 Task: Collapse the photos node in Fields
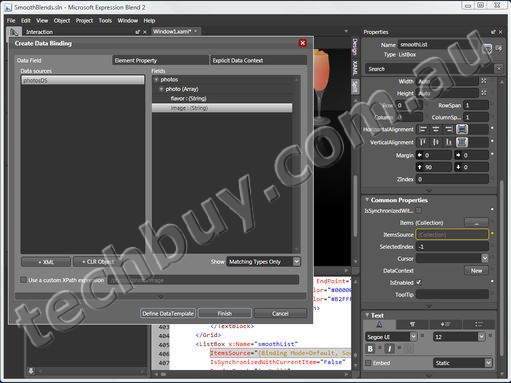tap(156, 80)
